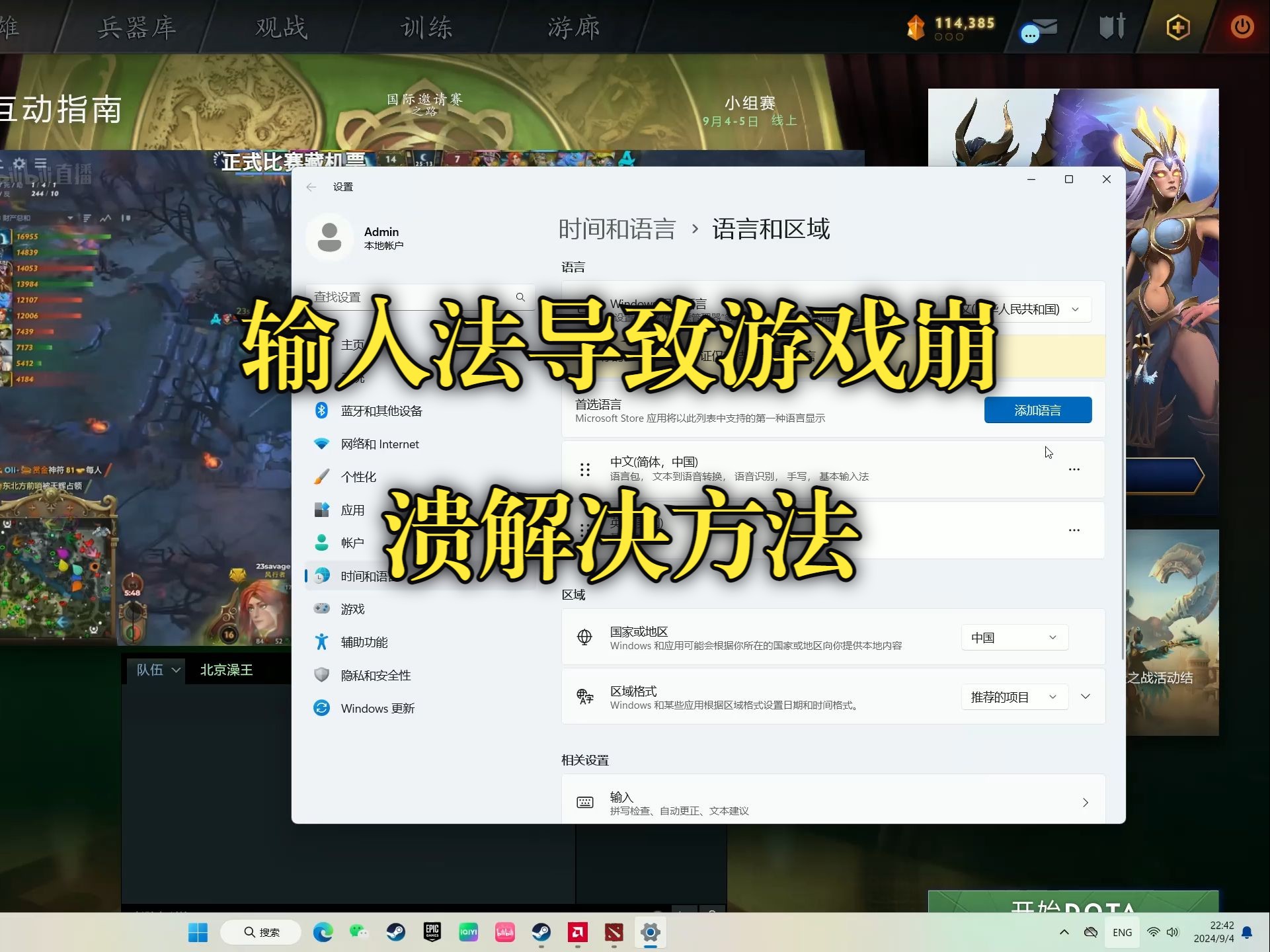The height and width of the screenshot is (952, 1270).
Task: Open the Dota 观战 tab
Action: (282, 28)
